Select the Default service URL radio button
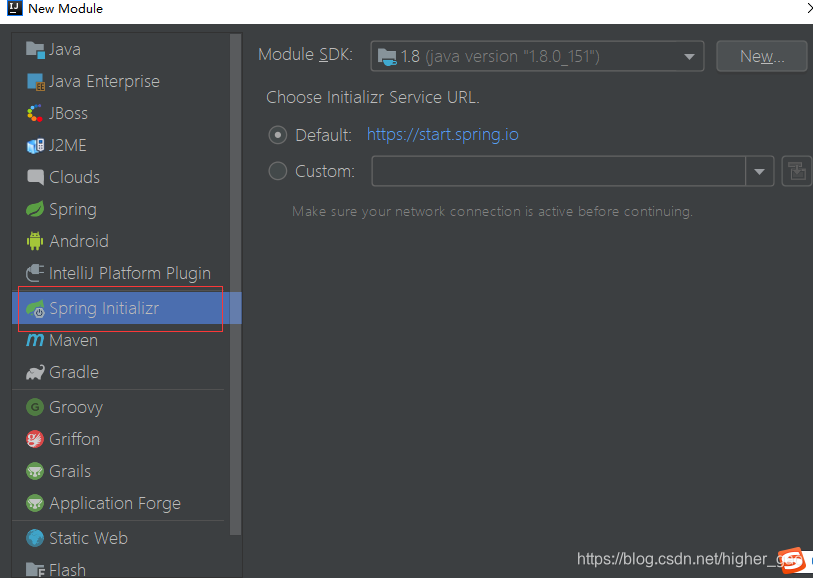The image size is (813, 578). [278, 135]
